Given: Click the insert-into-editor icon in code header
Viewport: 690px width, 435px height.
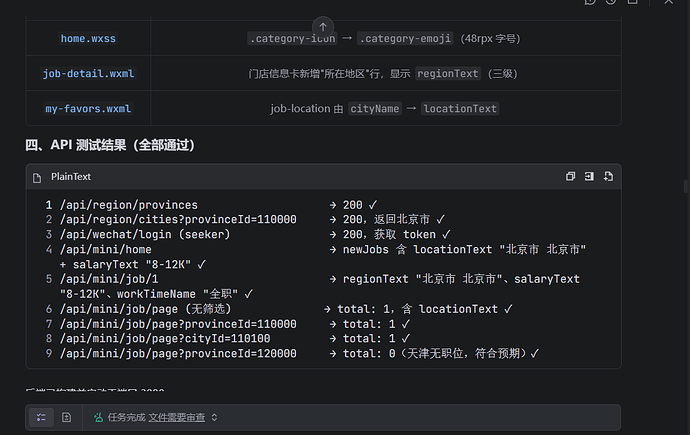Looking at the screenshot, I should 589,176.
